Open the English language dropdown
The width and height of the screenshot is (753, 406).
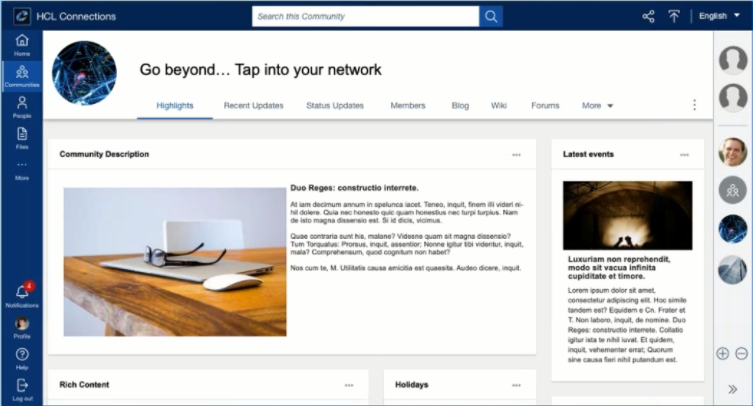pyautogui.click(x=719, y=16)
